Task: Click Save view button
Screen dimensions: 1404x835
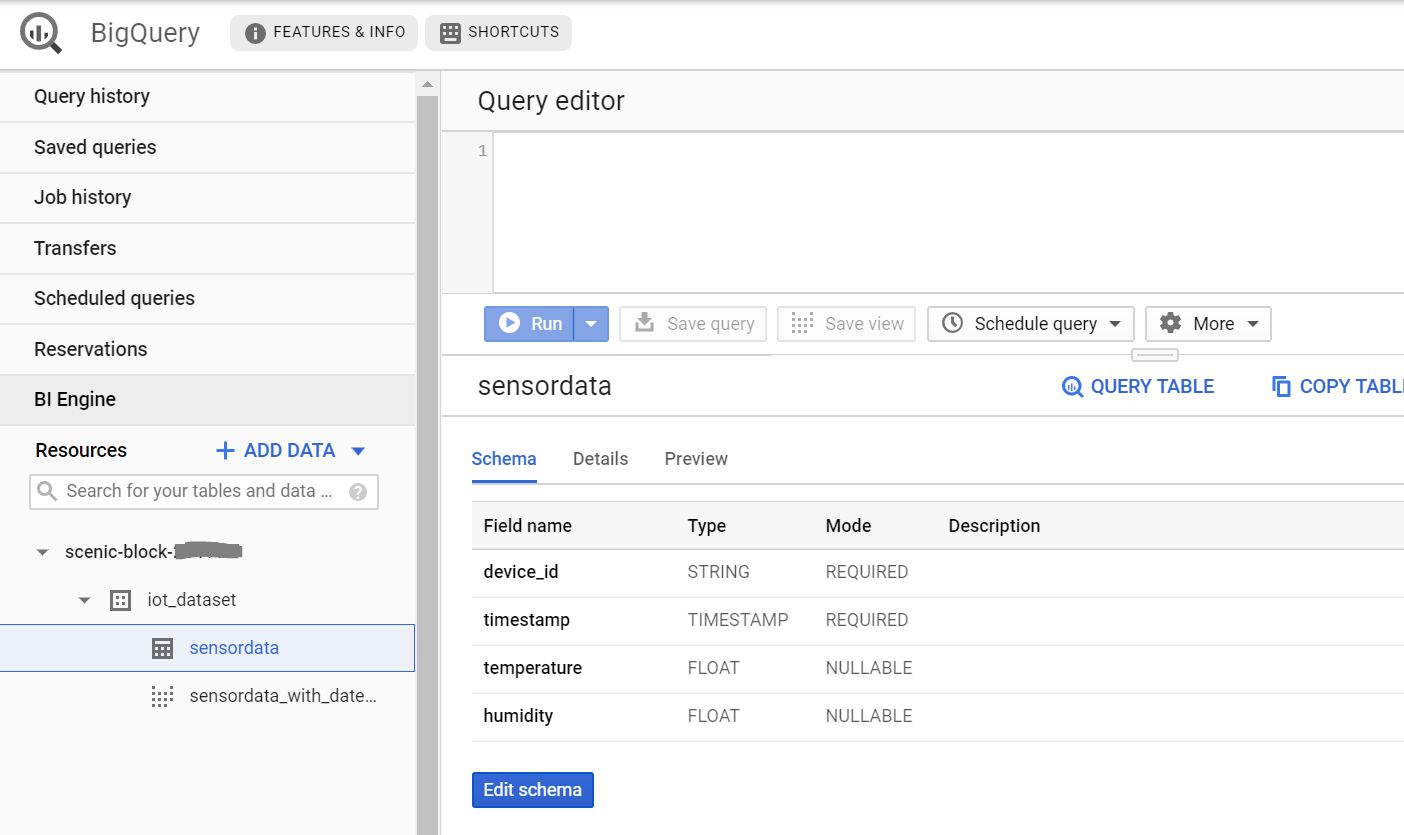Action: point(846,324)
